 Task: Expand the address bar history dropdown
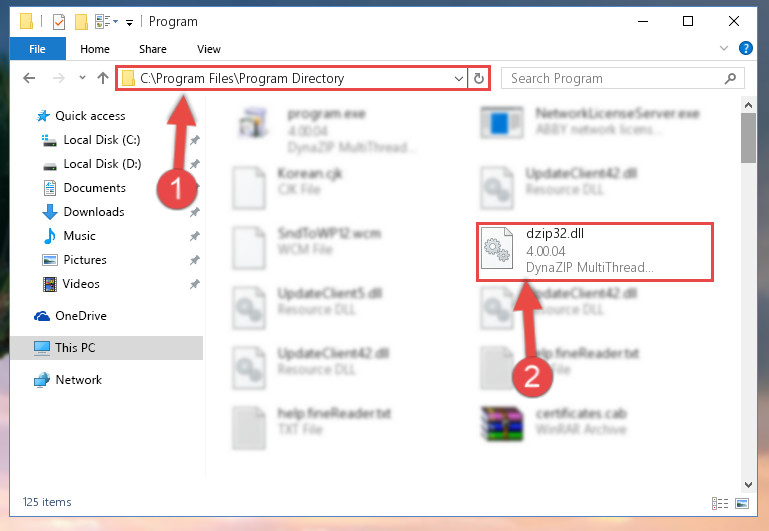click(x=459, y=78)
